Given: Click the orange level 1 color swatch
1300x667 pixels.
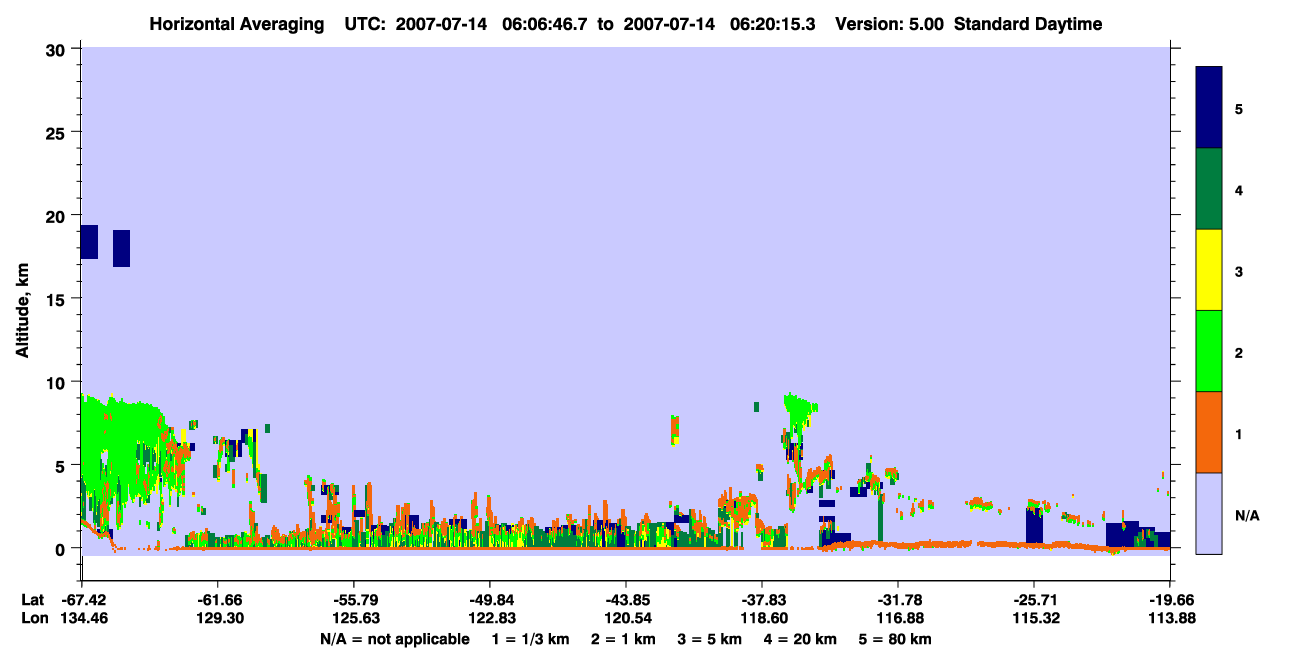Looking at the screenshot, I should (x=1209, y=432).
